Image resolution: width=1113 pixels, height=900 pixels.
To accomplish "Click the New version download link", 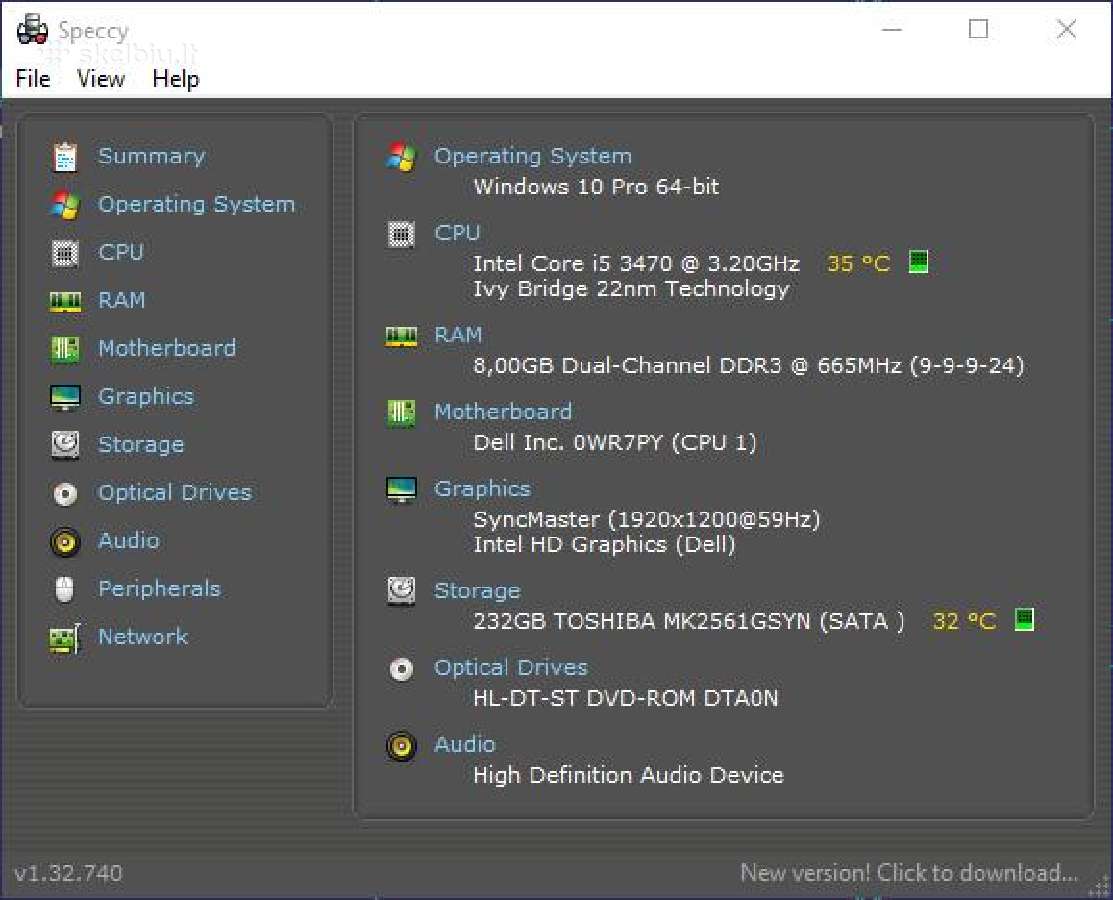I will click(x=909, y=873).
